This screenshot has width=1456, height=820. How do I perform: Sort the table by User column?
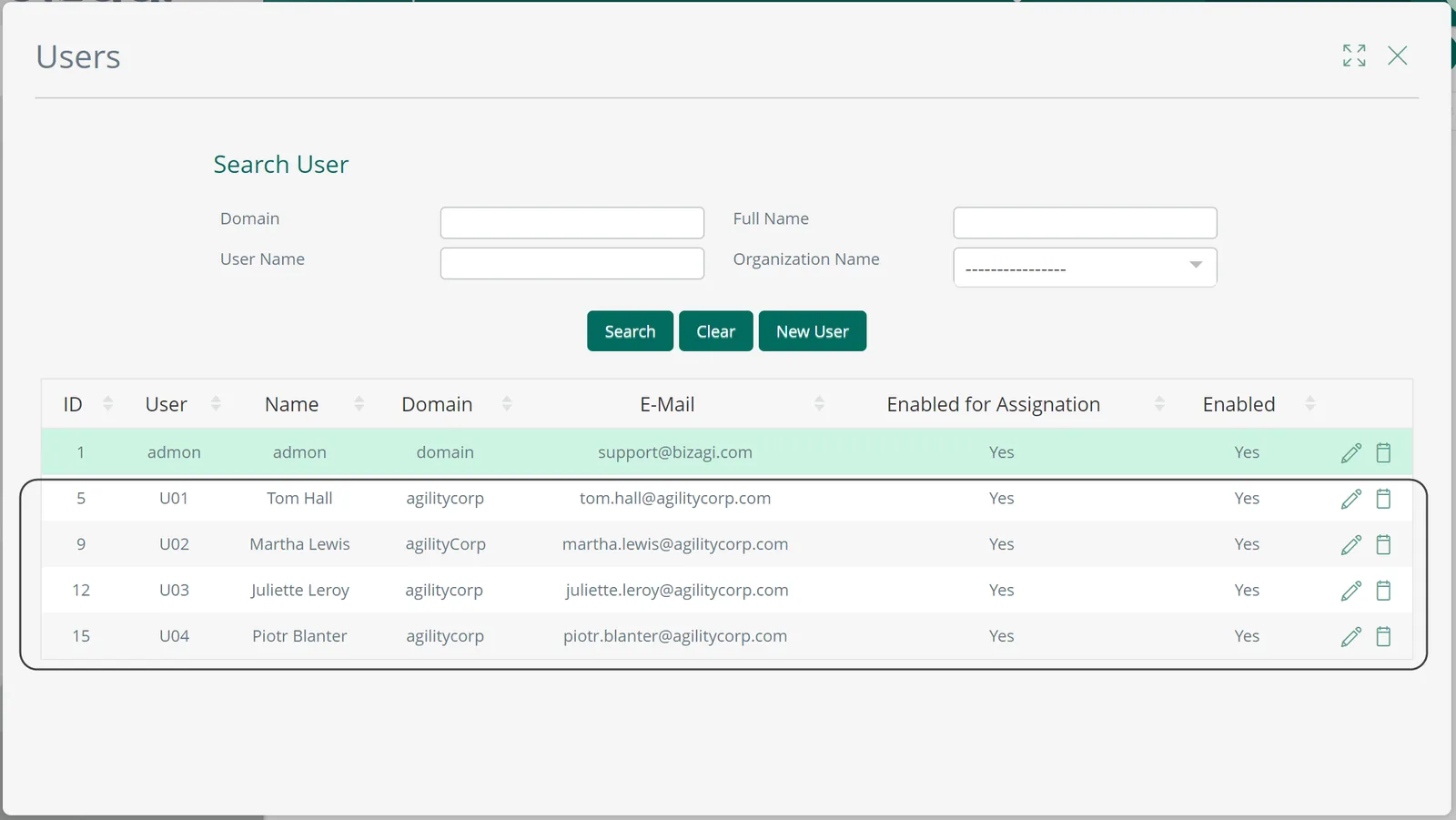click(x=216, y=403)
